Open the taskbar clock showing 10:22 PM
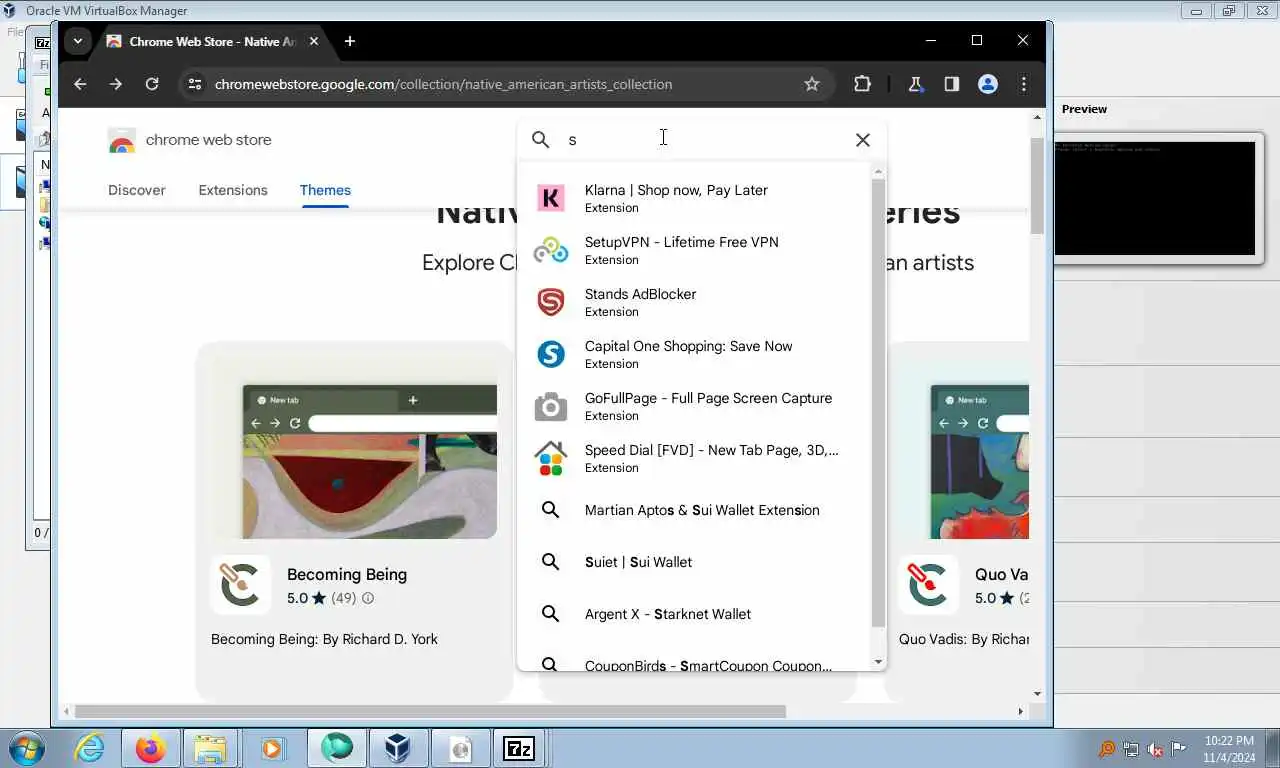The image size is (1280, 768). [x=1229, y=749]
